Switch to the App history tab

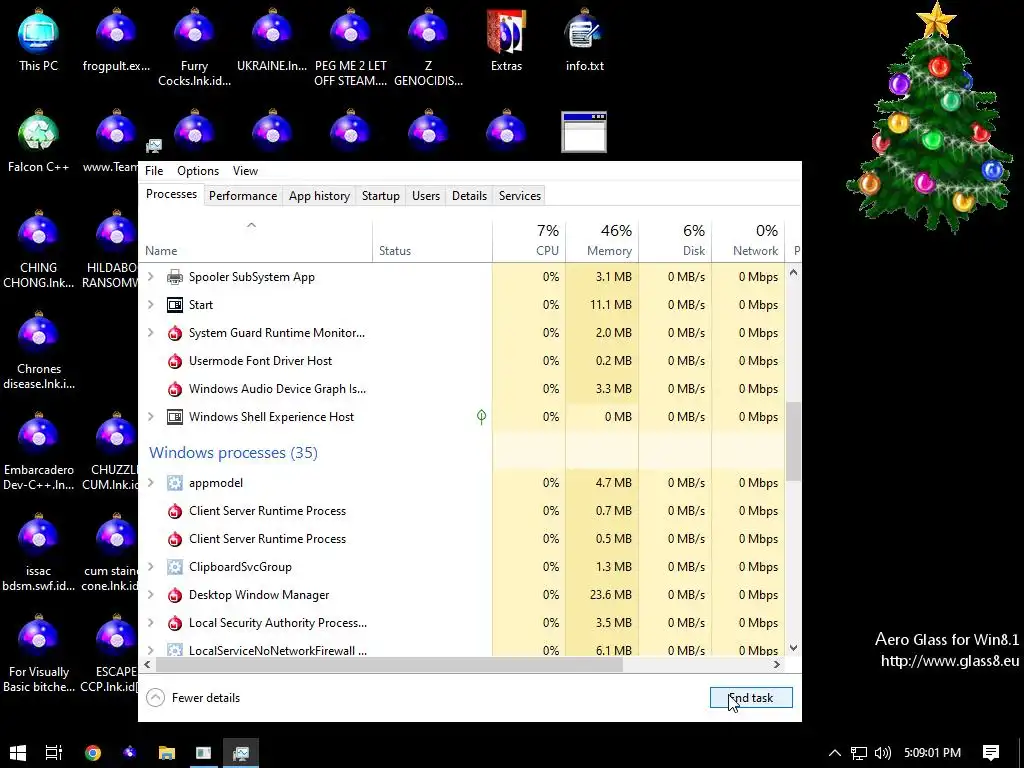pyautogui.click(x=319, y=196)
